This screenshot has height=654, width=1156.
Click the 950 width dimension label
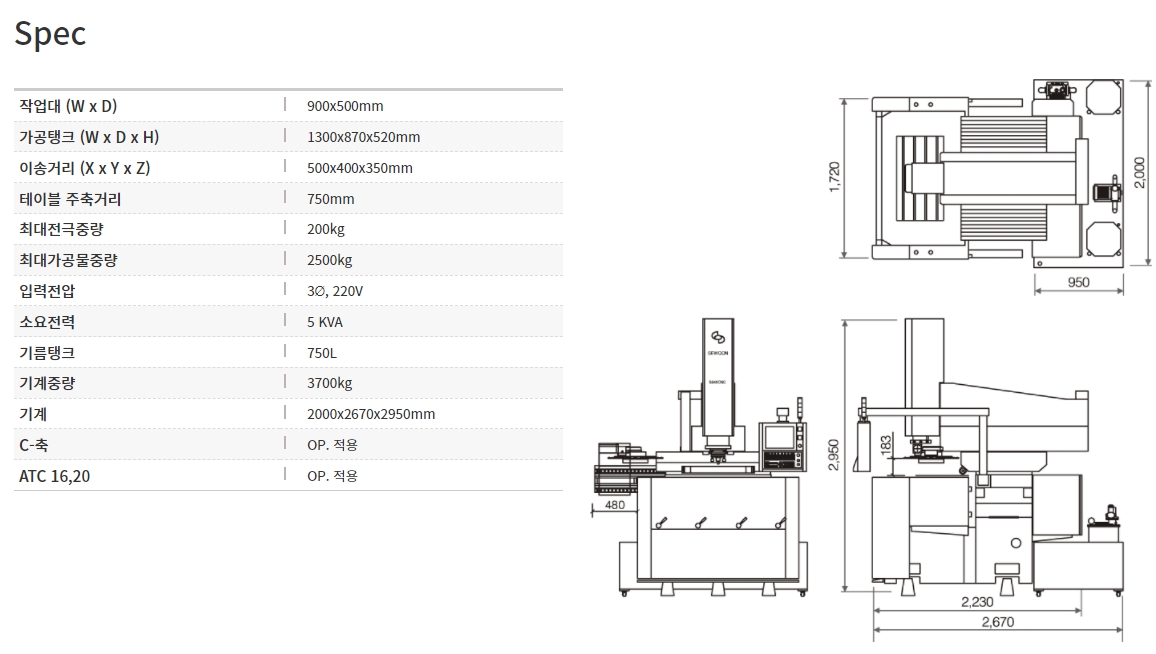point(1078,283)
